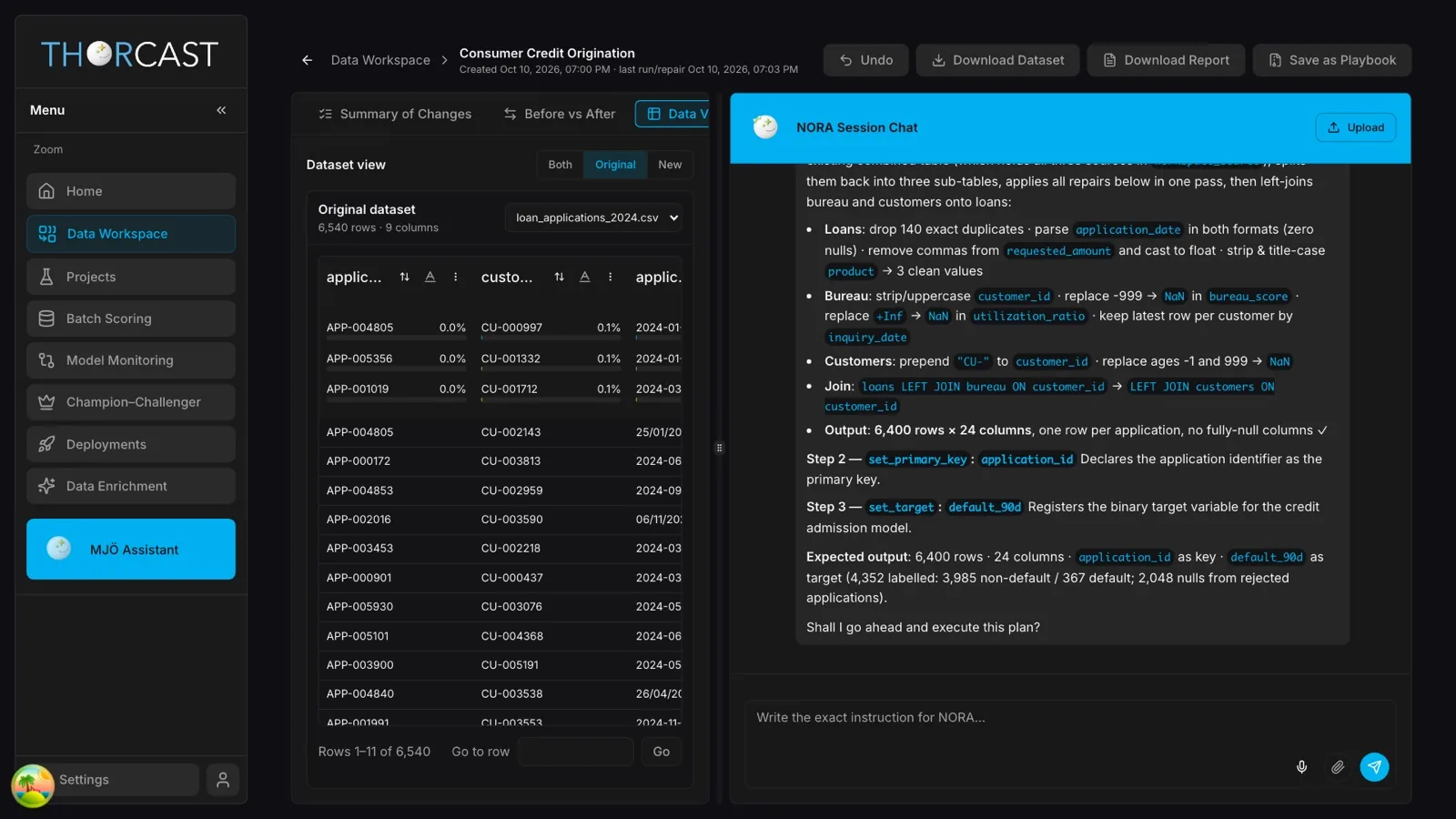Start voice input with the microphone icon

click(x=1301, y=767)
